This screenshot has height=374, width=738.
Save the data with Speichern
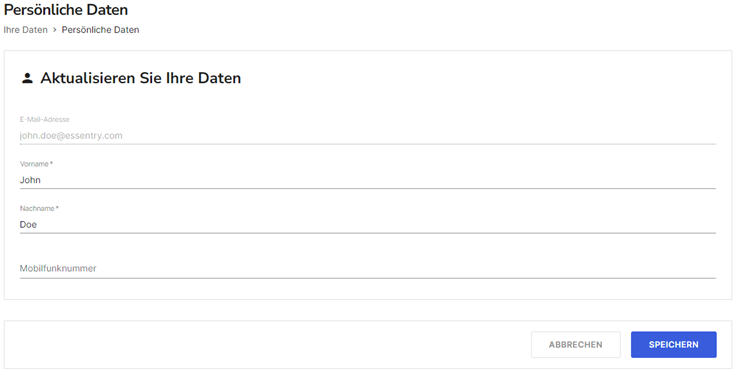[674, 345]
